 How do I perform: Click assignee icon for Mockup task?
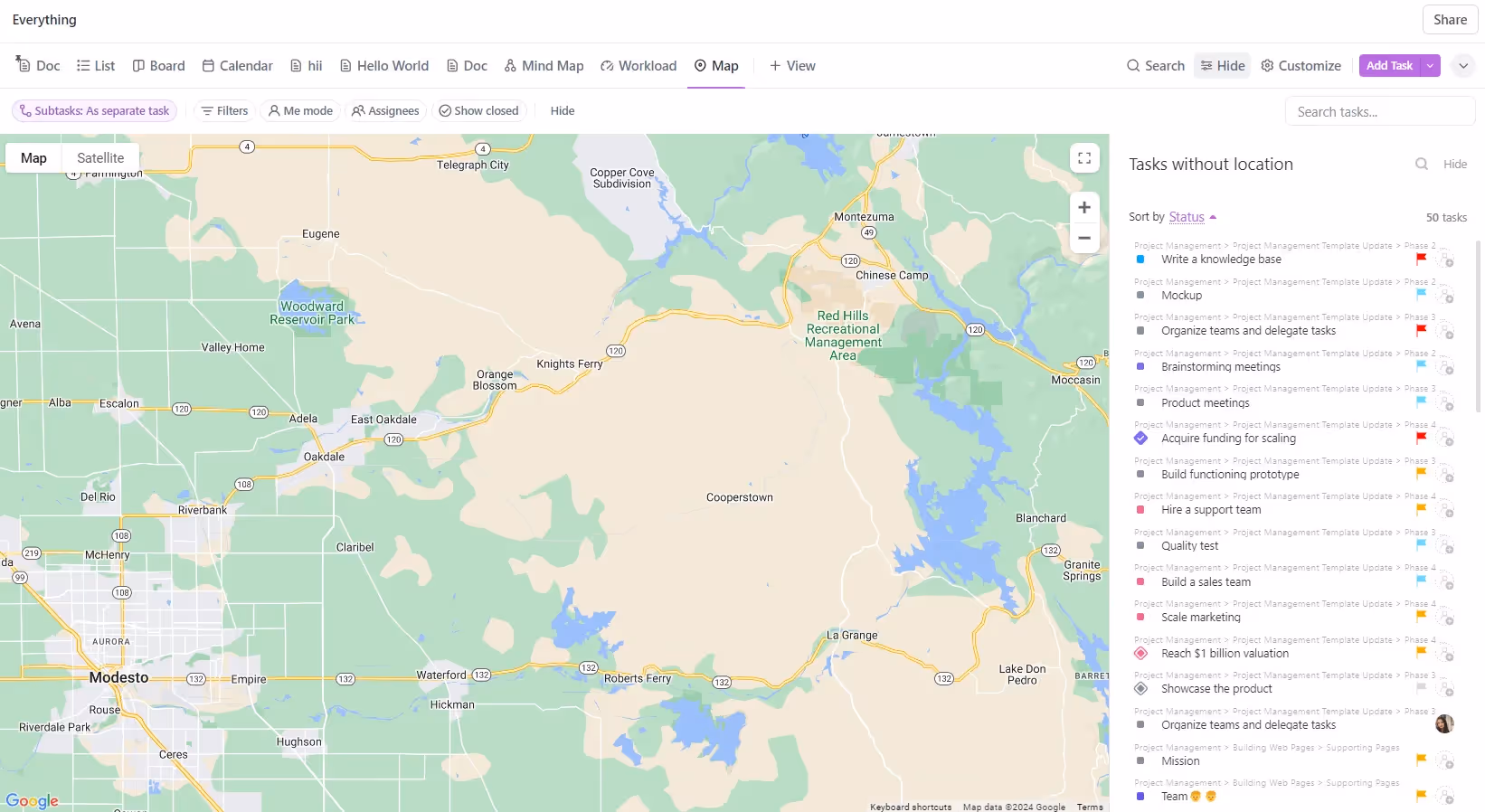(x=1445, y=296)
